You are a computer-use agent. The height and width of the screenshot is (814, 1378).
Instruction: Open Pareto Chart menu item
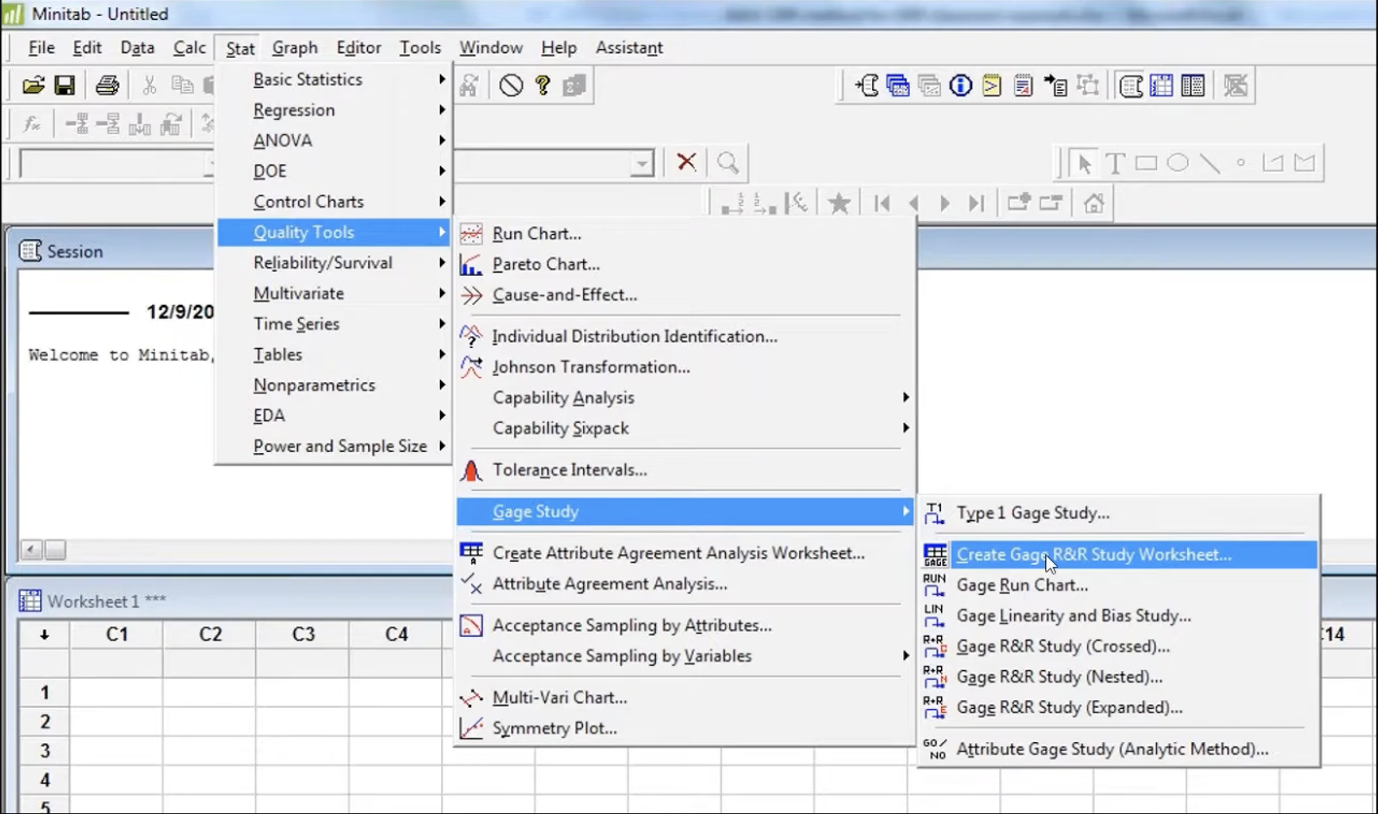tap(686, 264)
